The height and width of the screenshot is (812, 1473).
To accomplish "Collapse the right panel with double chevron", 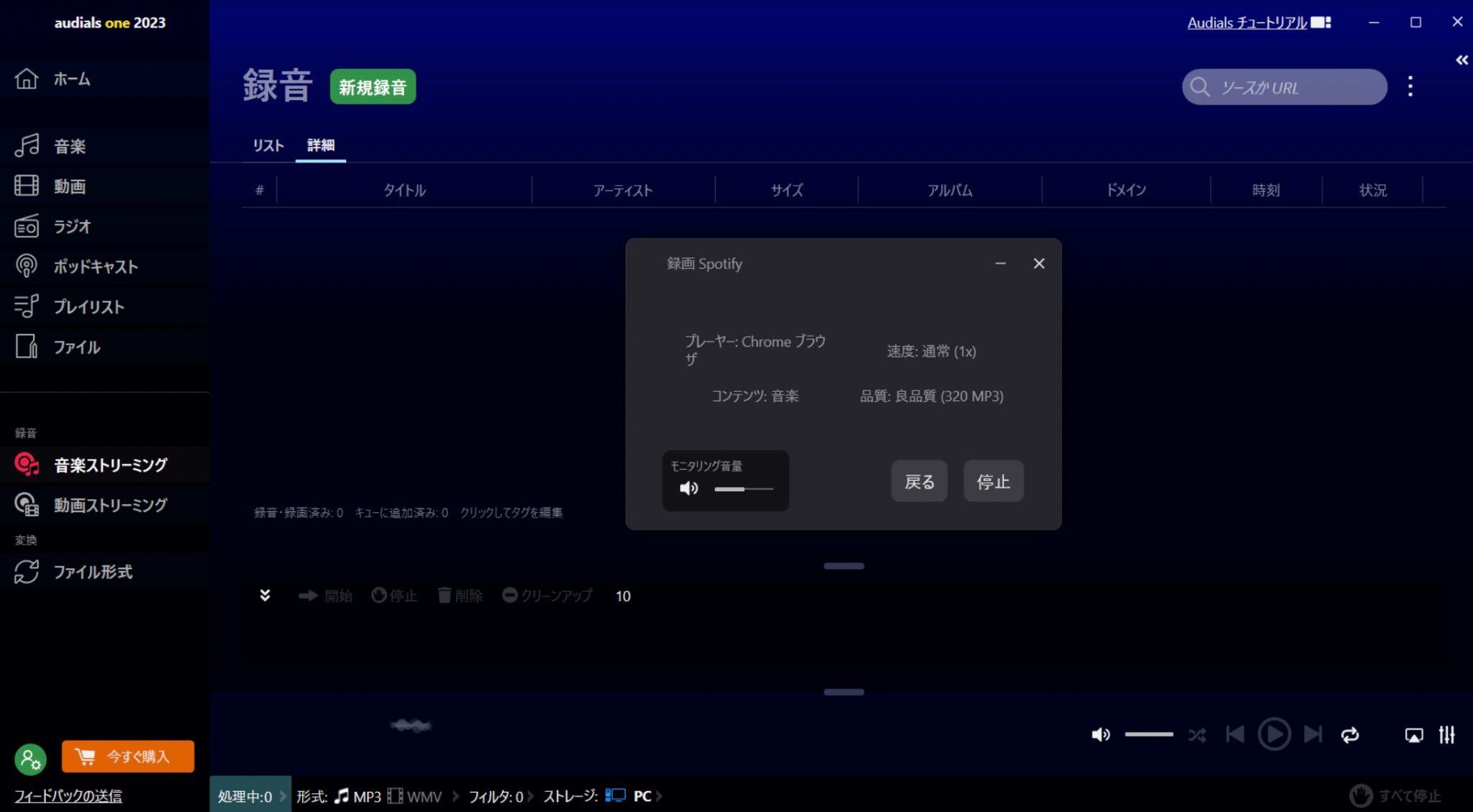I will (x=1462, y=60).
